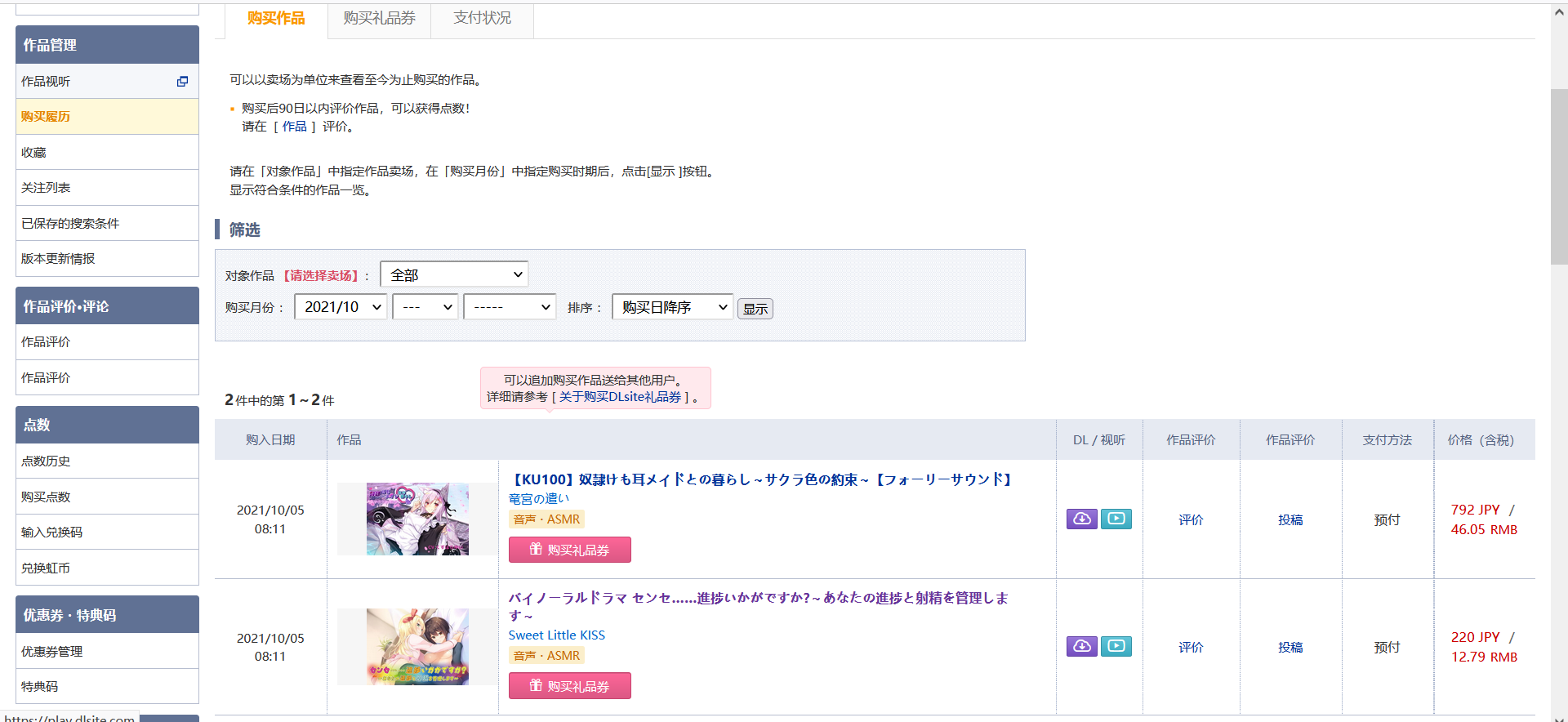Click streaming play icon for KU100 work
The image size is (1568, 722).
pos(1116,519)
